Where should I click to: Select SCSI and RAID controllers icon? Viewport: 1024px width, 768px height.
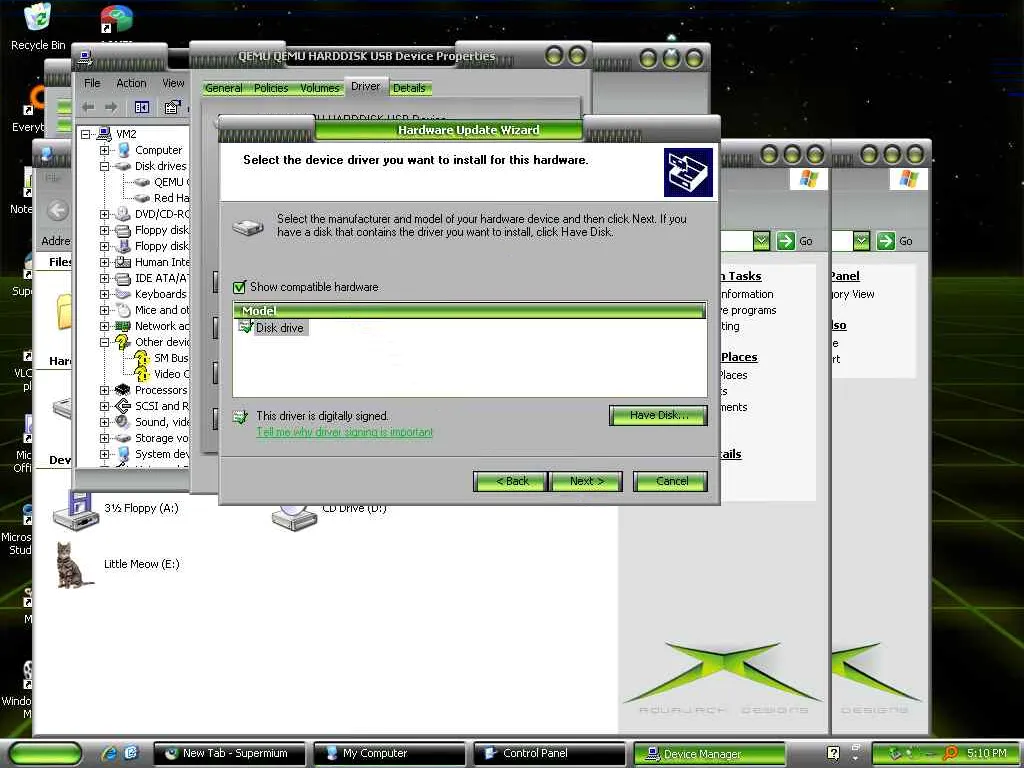click(x=123, y=406)
